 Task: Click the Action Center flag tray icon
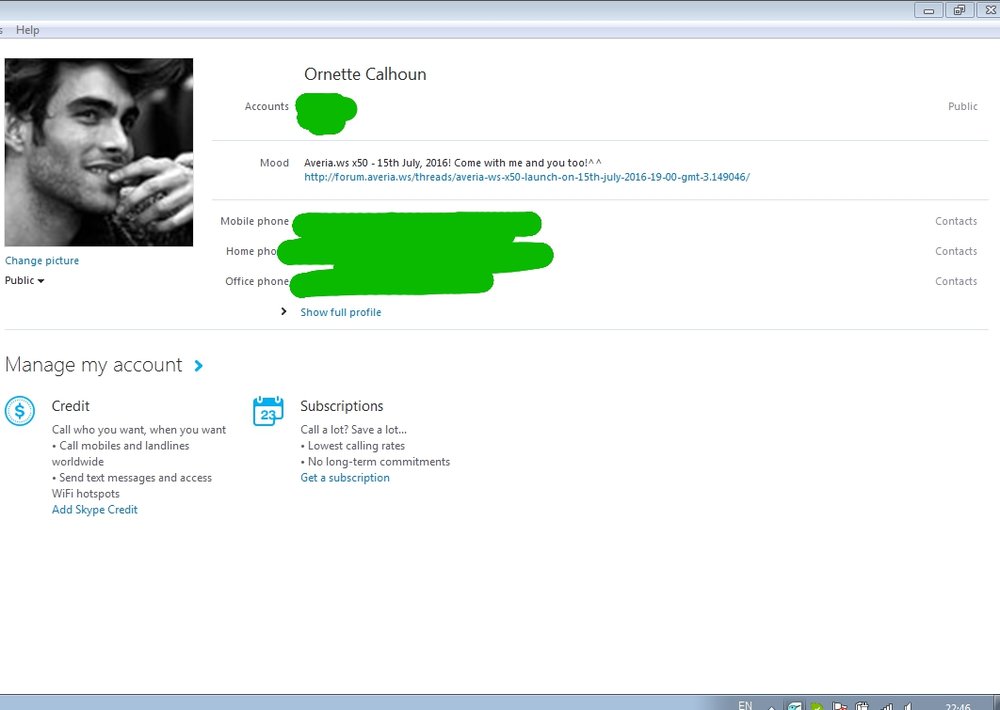[840, 706]
